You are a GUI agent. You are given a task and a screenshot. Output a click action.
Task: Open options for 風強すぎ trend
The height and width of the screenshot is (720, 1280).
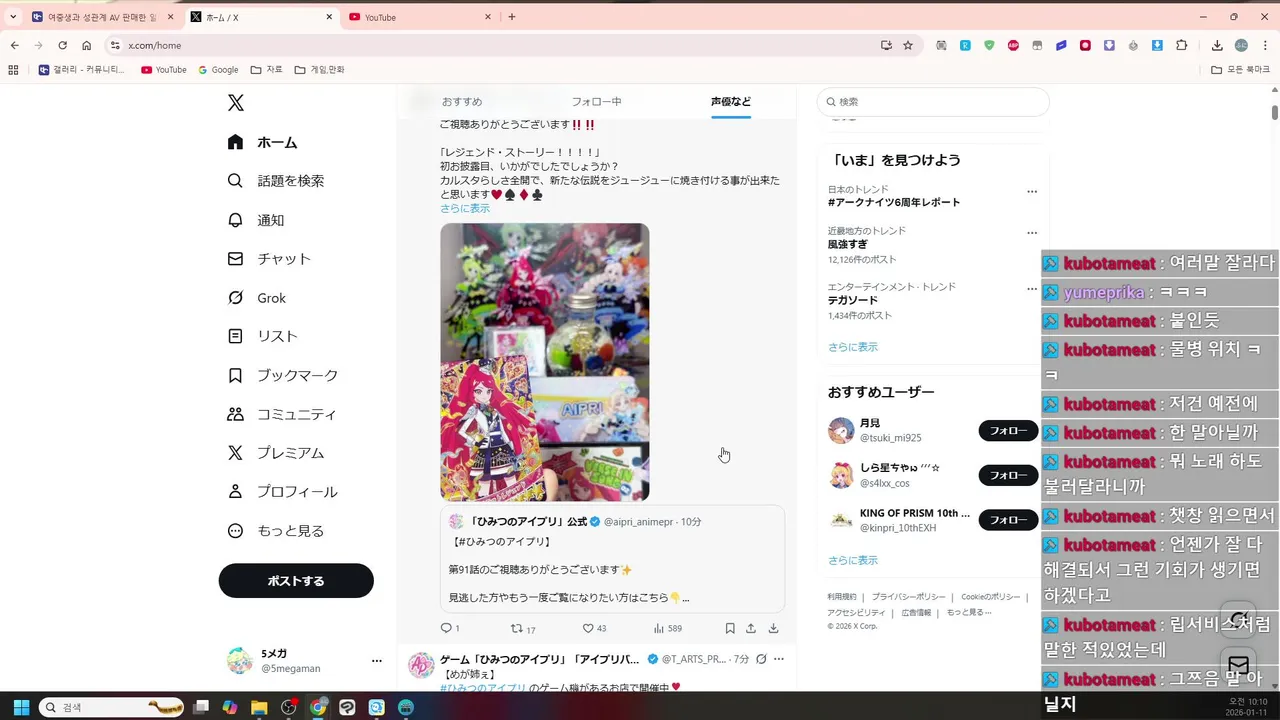(x=1032, y=233)
